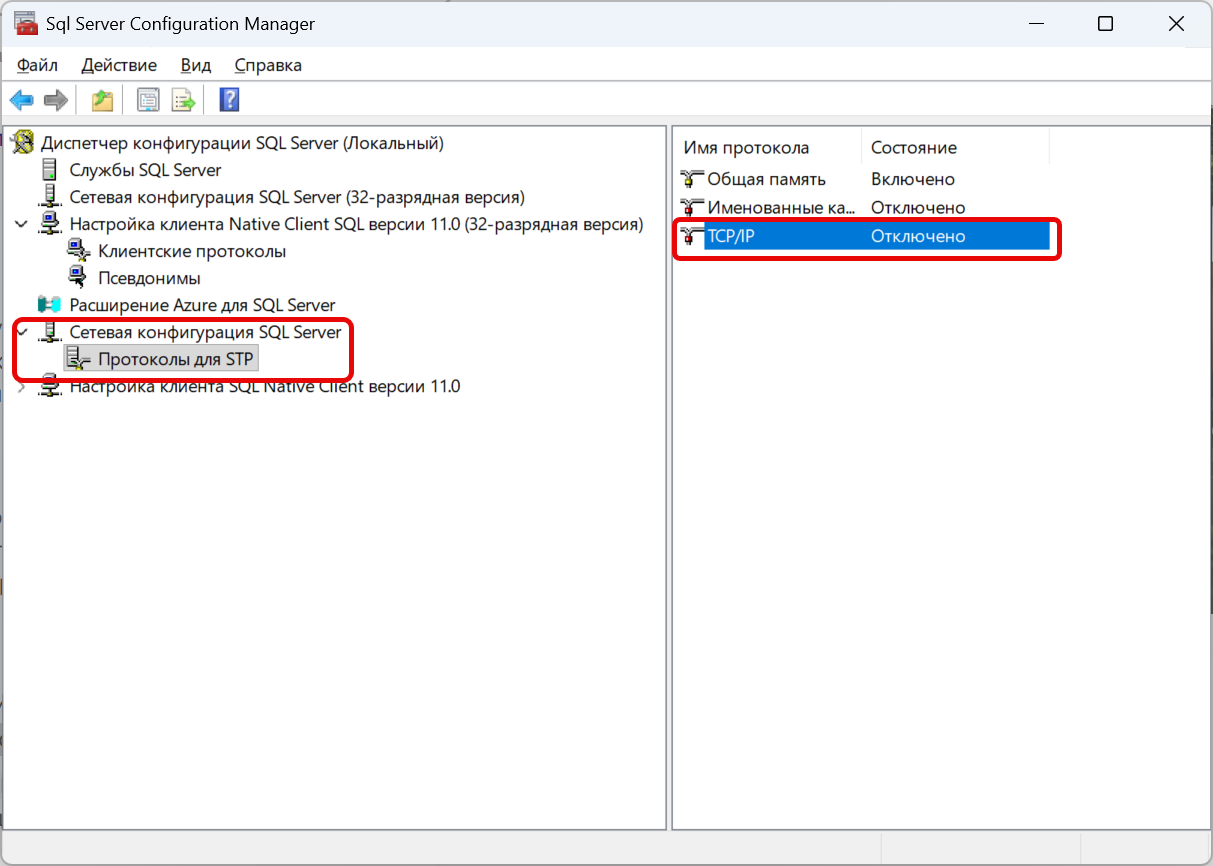Click the Псевдонимы node icon
Screen dimensions: 1213x866
pos(78,278)
